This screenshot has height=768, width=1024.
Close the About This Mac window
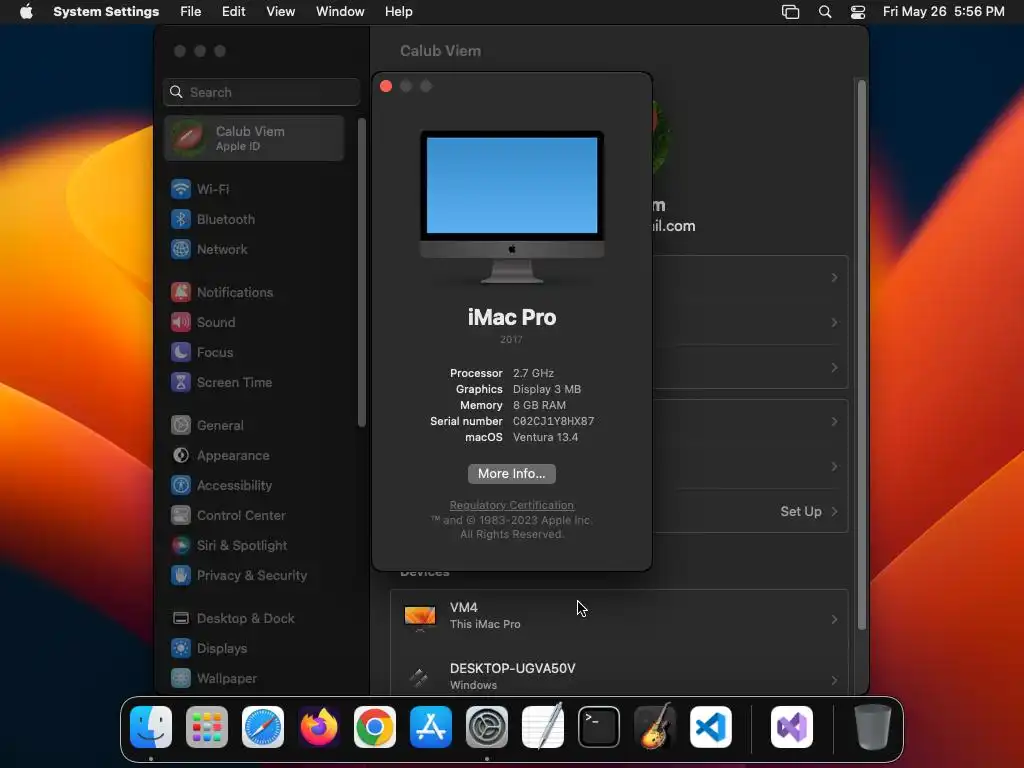[386, 86]
